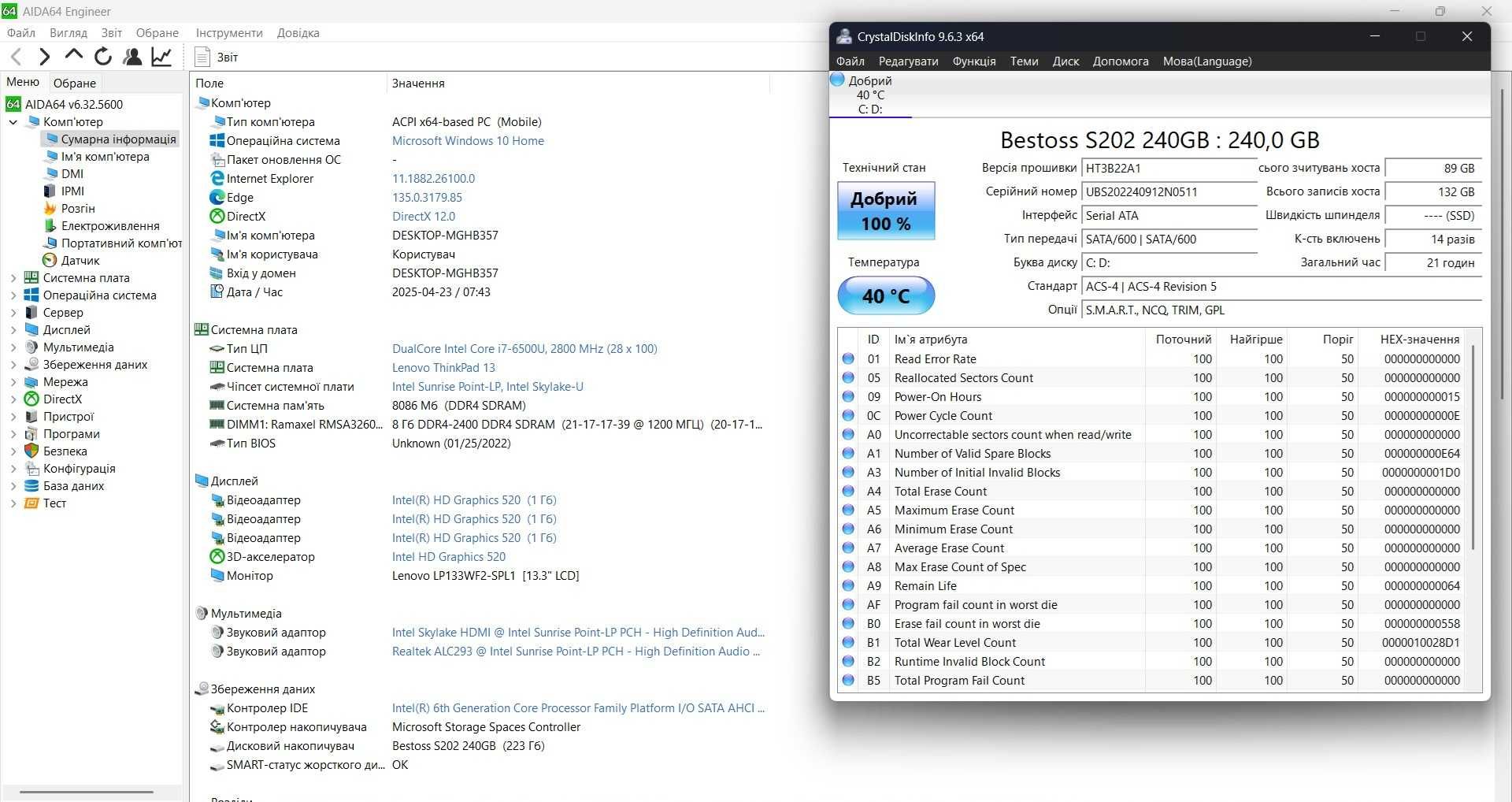Viewport: 1512px width, 802px height.
Task: Click Windows icon beside Операційна система field
Action: 217,141
